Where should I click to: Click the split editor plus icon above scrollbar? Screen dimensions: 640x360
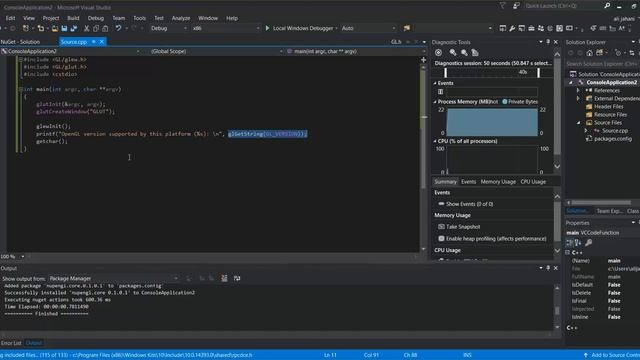(x=424, y=60)
